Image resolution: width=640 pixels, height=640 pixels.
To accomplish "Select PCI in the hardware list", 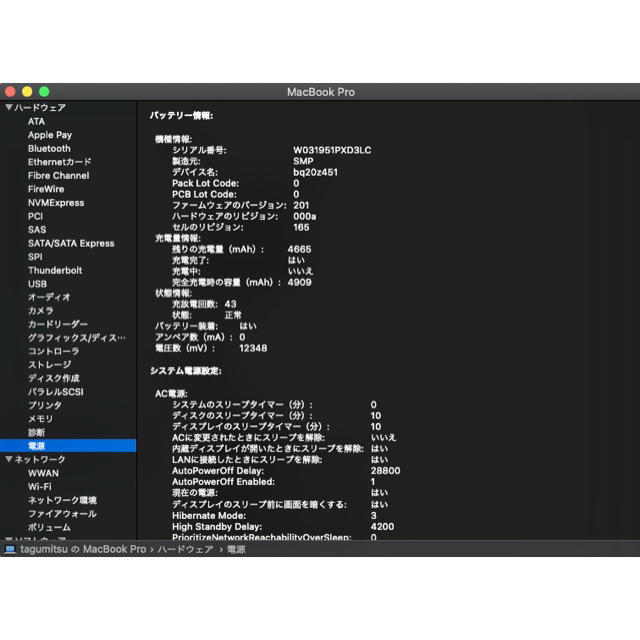I will coord(35,216).
